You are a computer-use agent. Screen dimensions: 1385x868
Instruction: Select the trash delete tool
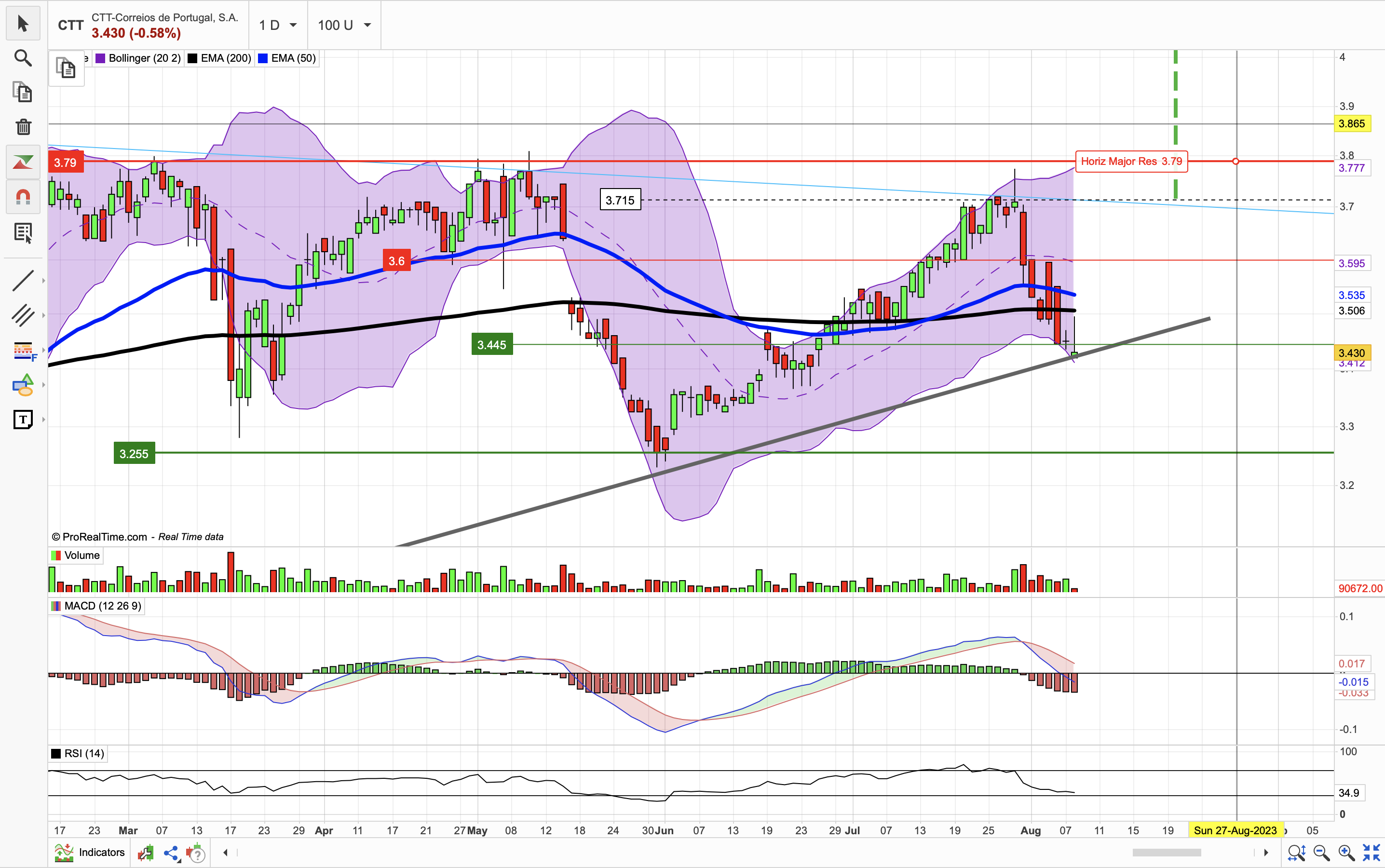(23, 127)
